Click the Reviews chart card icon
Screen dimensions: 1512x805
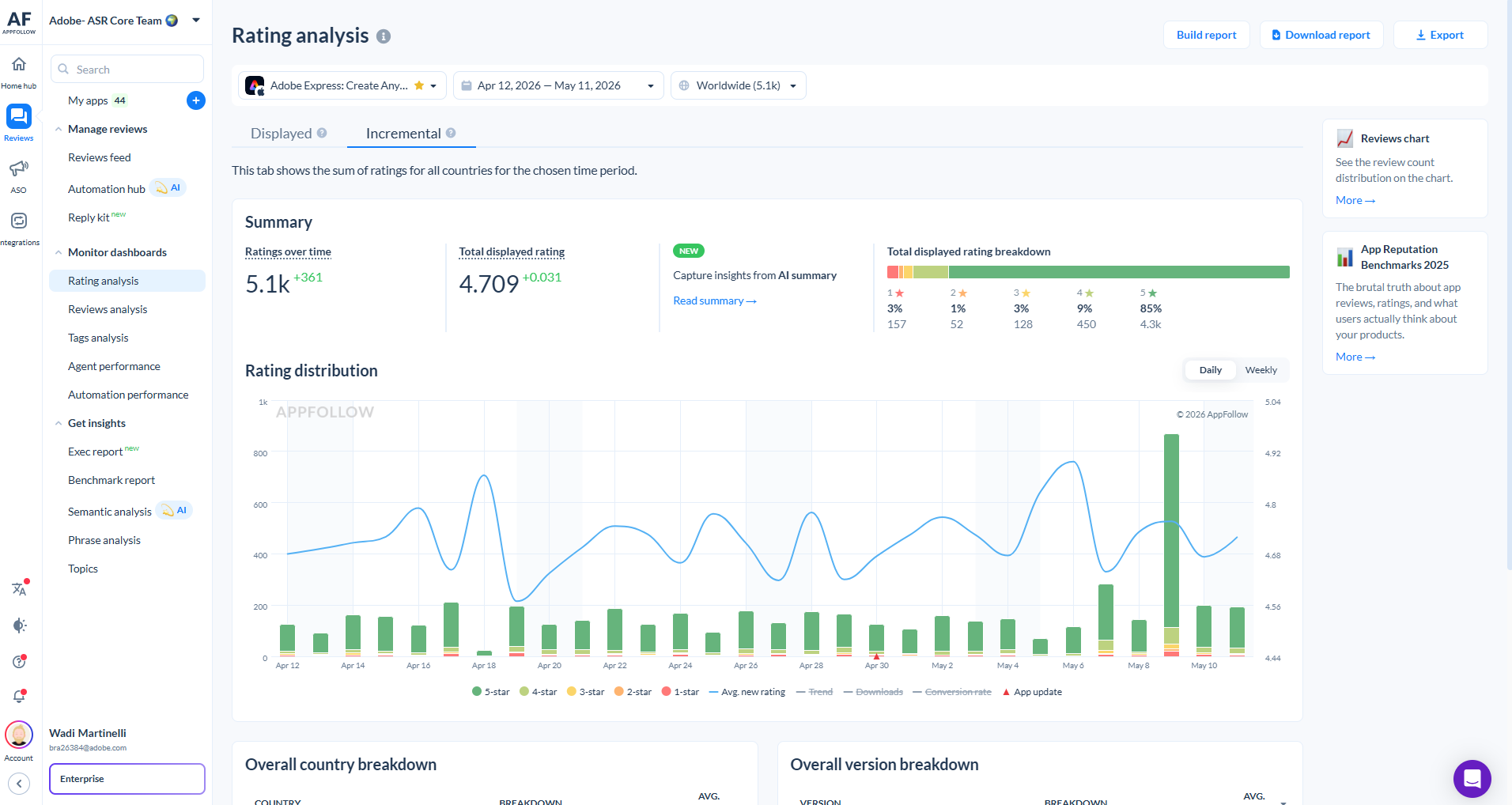point(1344,138)
